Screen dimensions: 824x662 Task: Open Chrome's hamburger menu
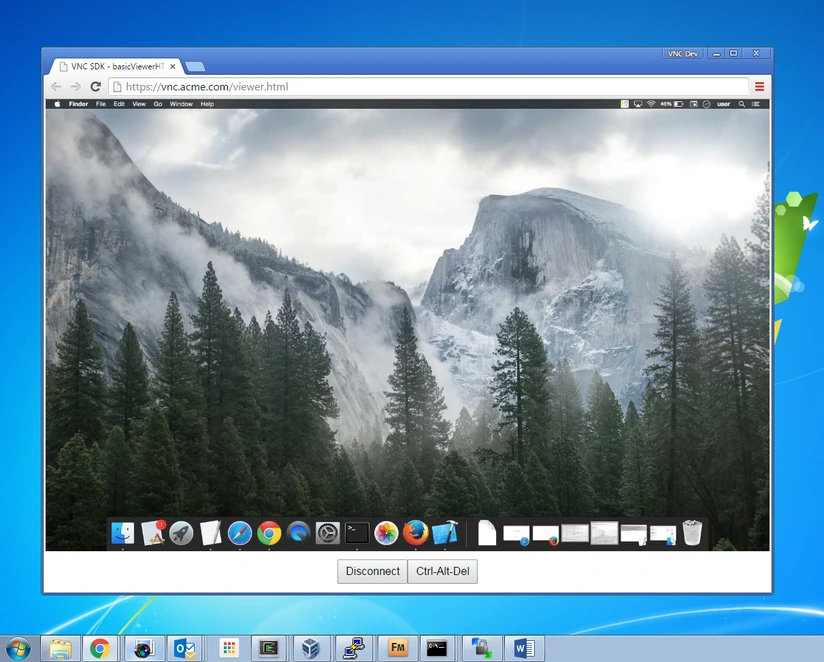click(759, 87)
